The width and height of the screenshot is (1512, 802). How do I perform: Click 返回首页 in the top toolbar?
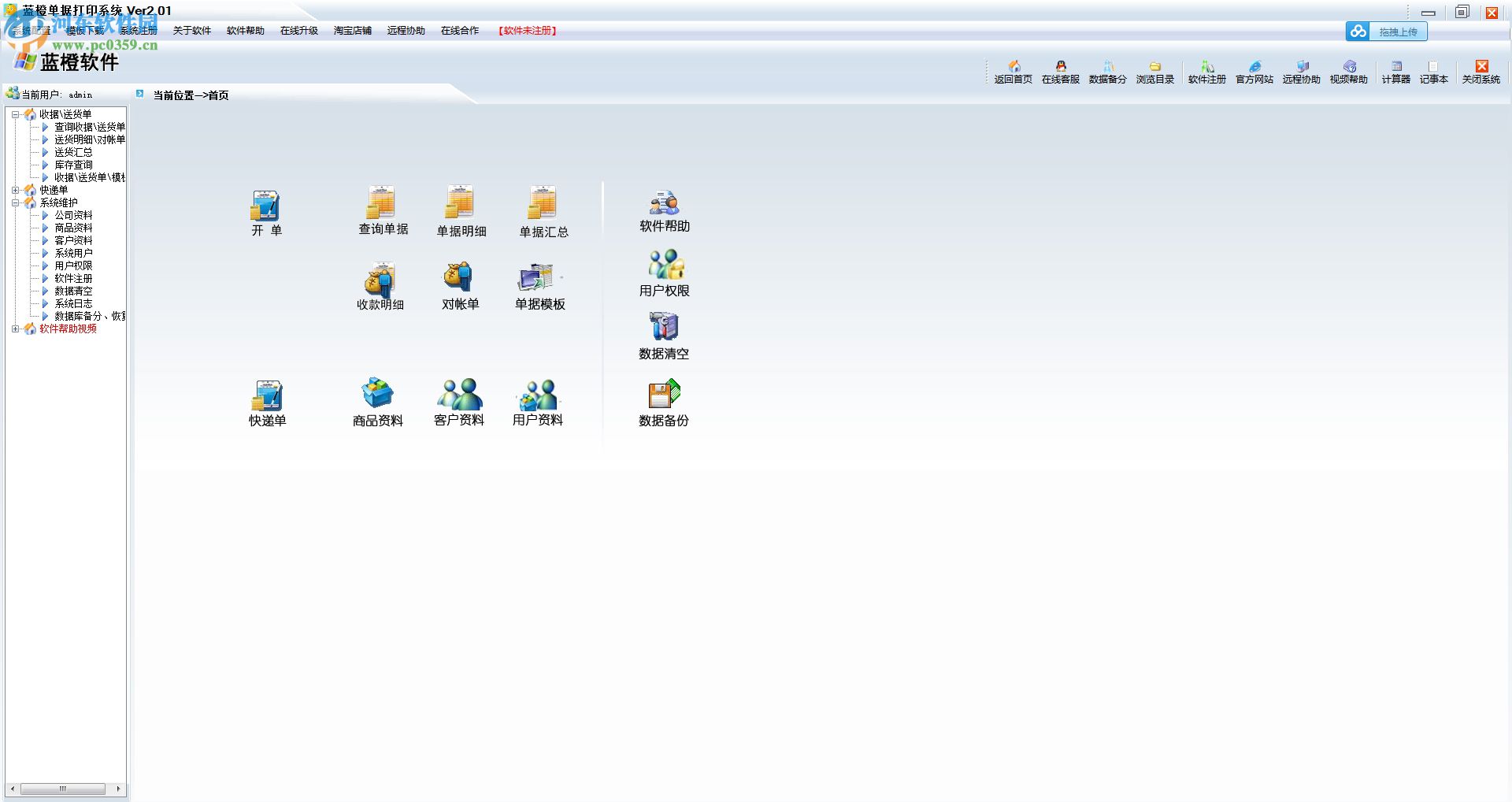[1014, 72]
